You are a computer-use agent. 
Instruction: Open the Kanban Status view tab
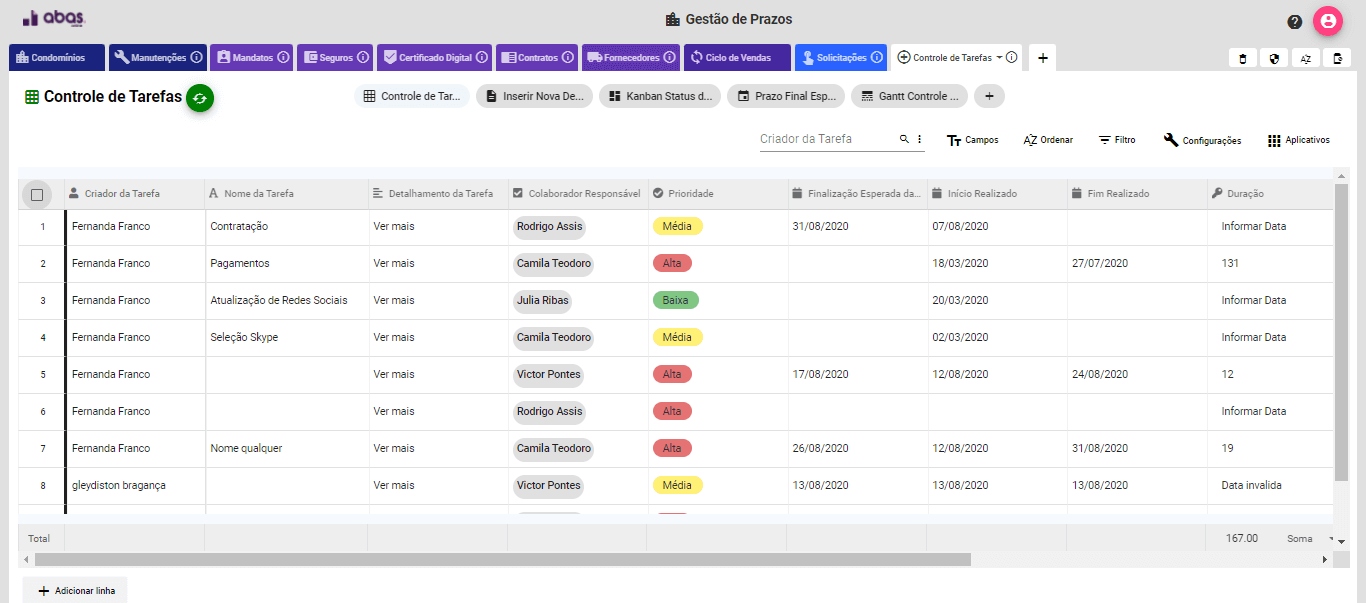[x=659, y=96]
